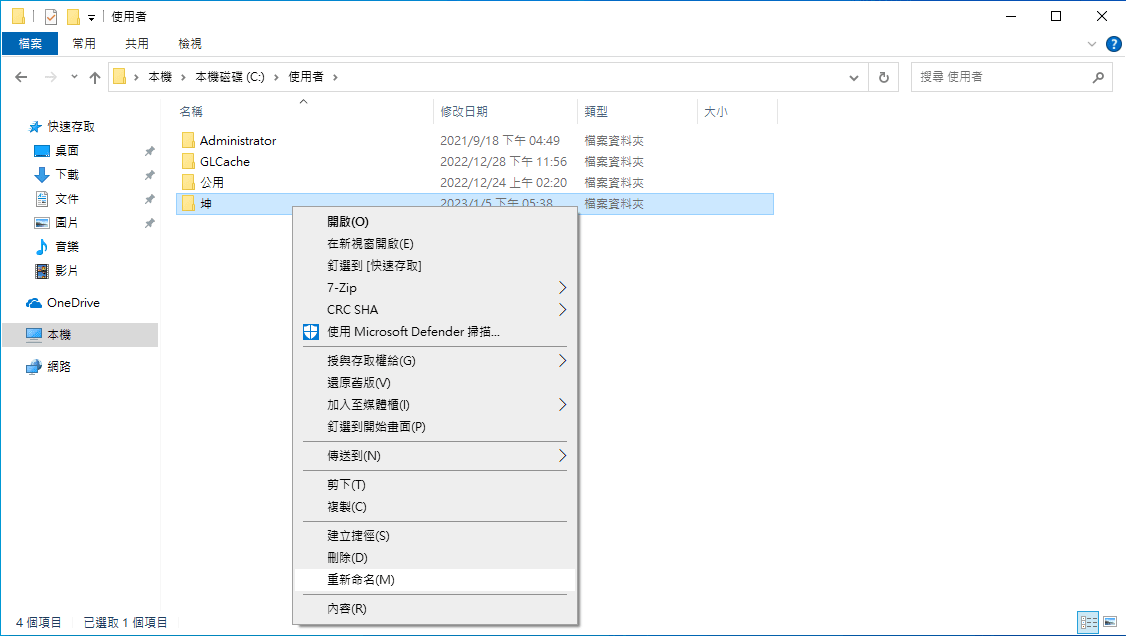Switch to large icons view in status bar

pos(1109,622)
